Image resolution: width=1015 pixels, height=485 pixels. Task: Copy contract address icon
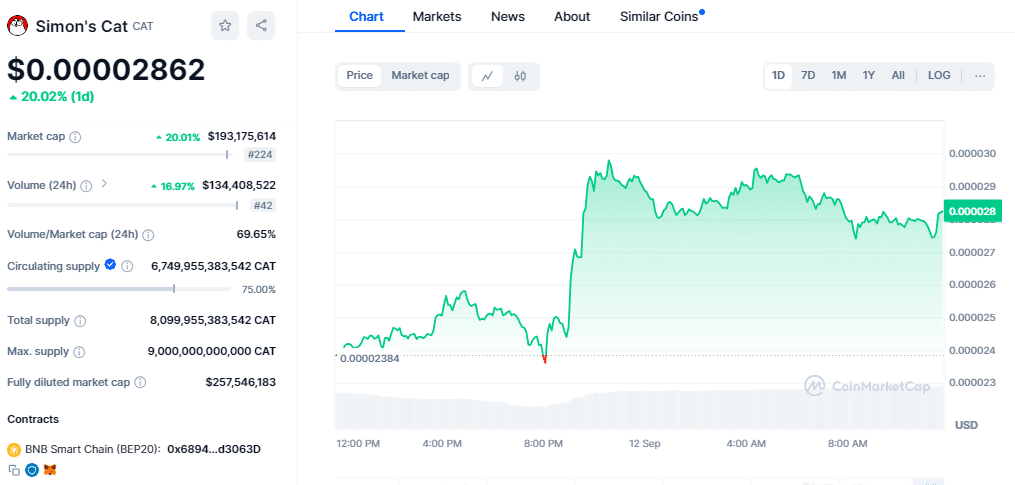click(14, 470)
